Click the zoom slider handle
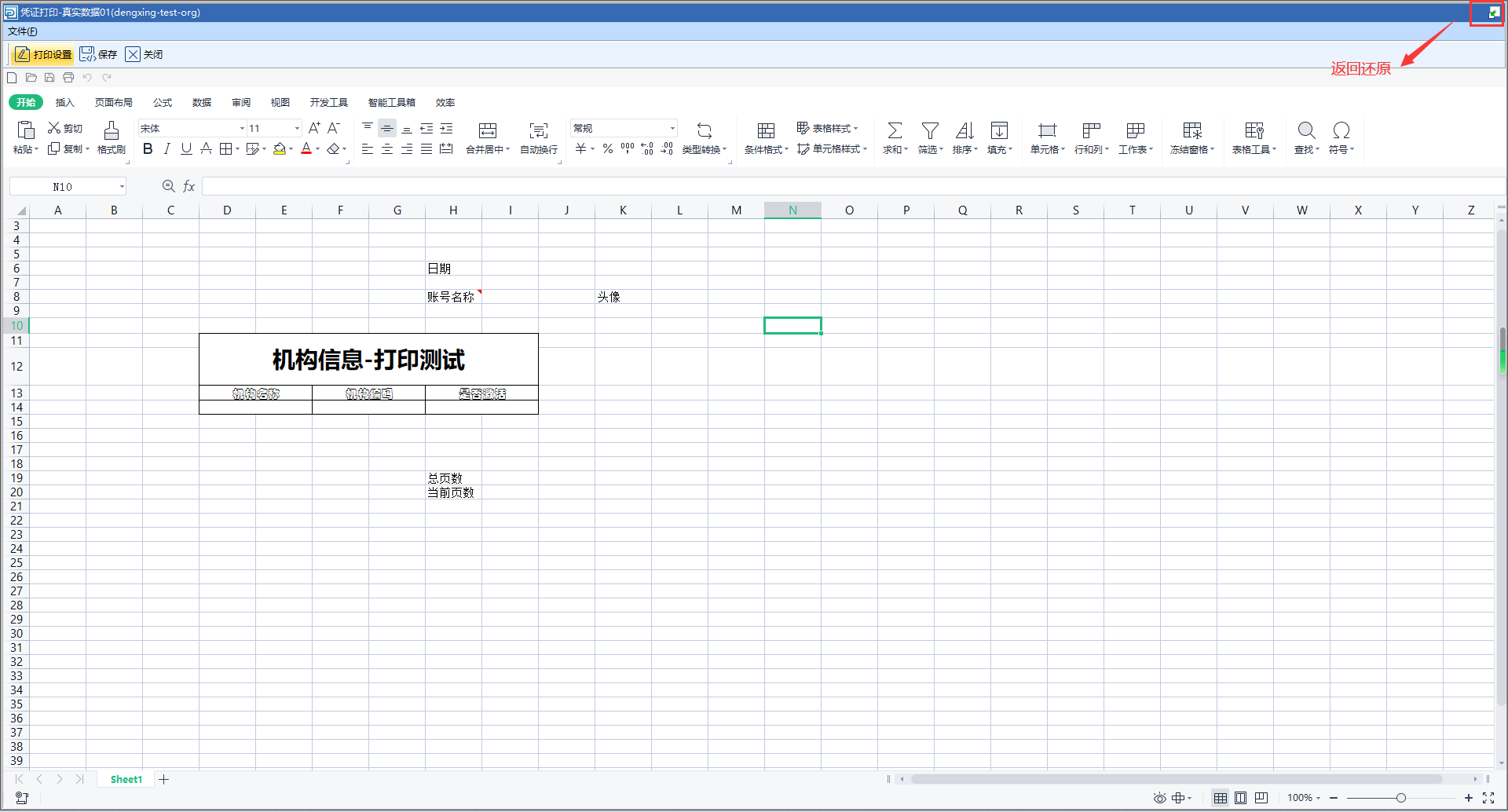This screenshot has height=812, width=1508. 1400,798
